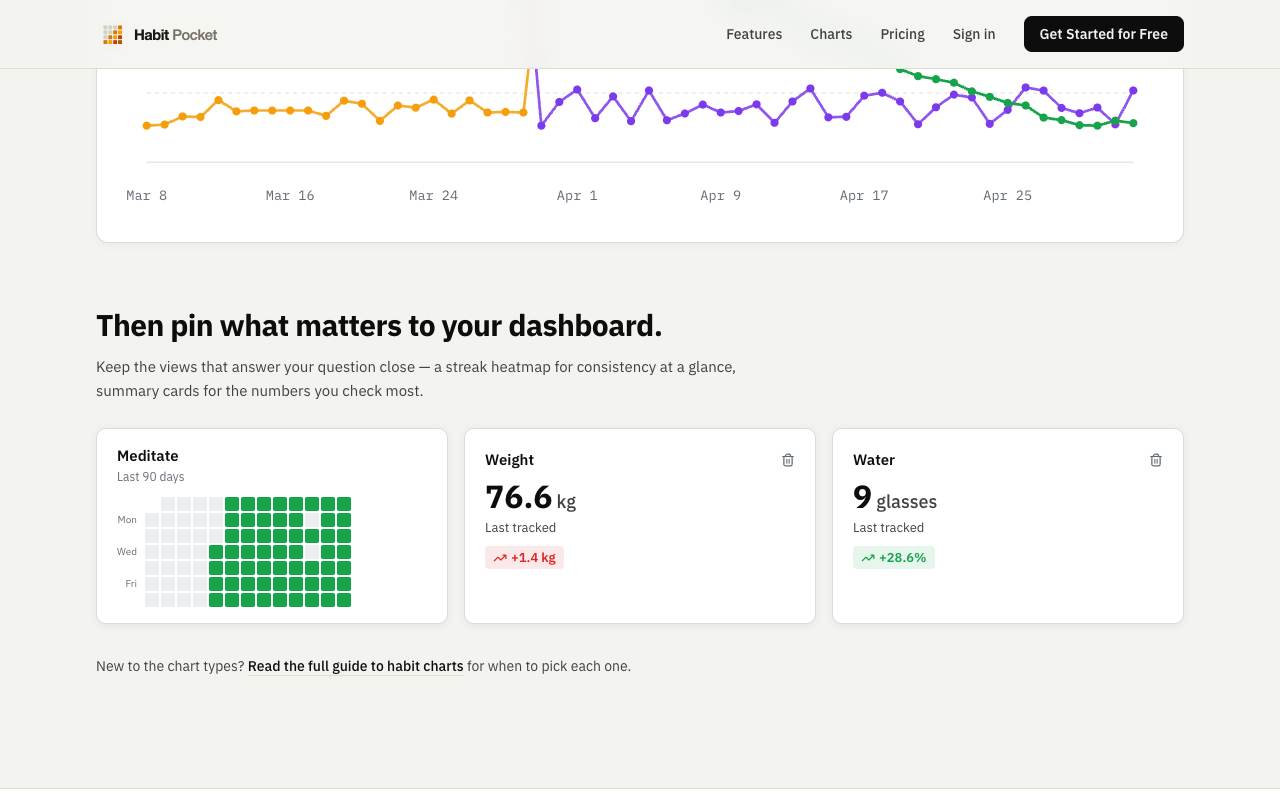Click the green upward trend icon on Water card
This screenshot has height=800, width=1280.
coord(868,558)
